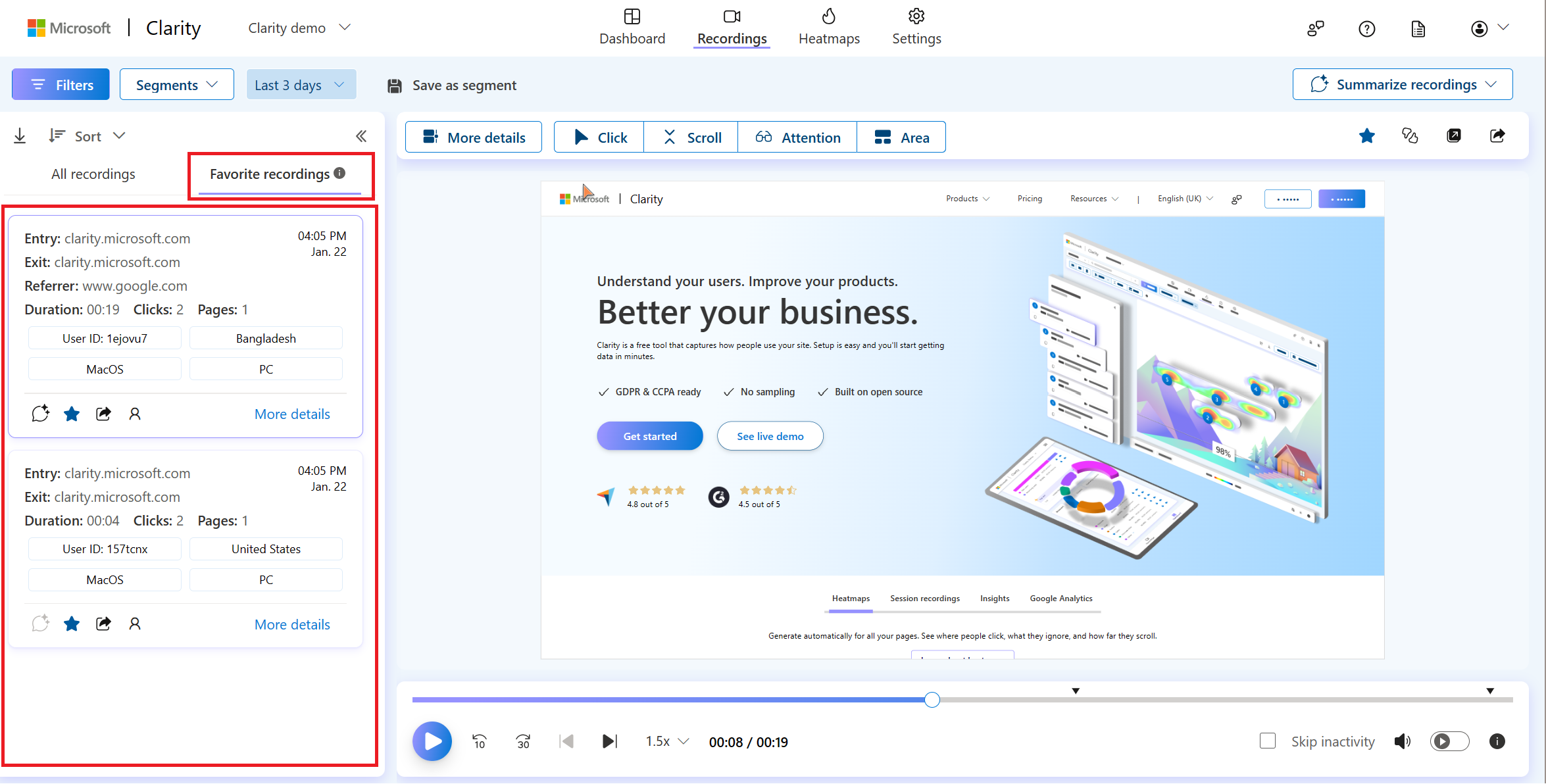Click the playback progress handle
The width and height of the screenshot is (1546, 784).
click(x=932, y=699)
